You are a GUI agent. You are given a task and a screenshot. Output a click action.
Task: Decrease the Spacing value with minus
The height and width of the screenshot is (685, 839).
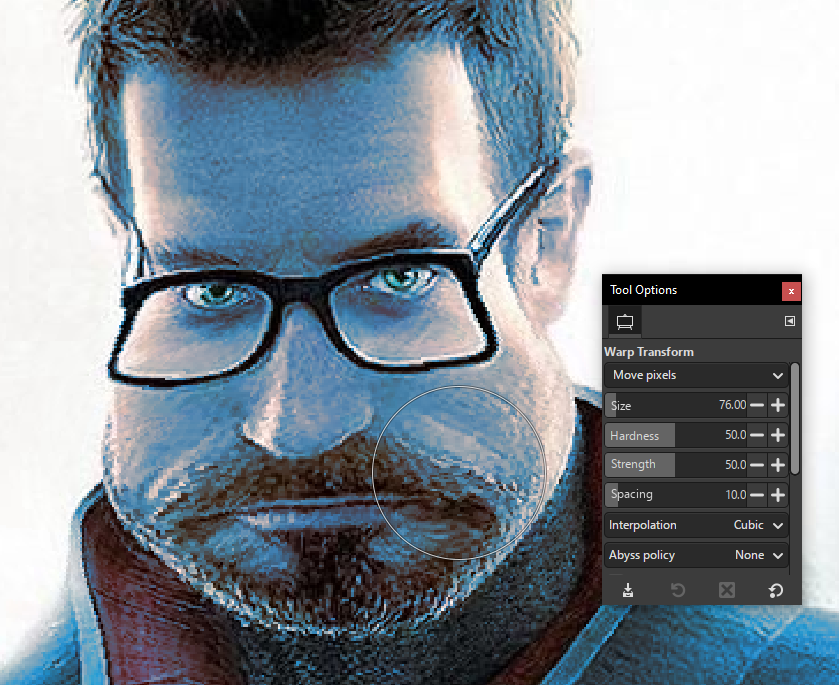pos(757,494)
